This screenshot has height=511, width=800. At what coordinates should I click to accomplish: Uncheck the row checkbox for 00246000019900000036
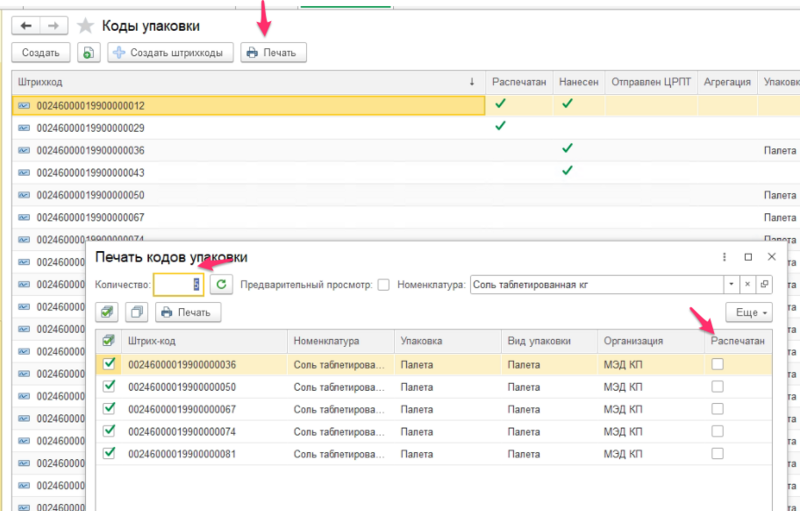click(109, 364)
